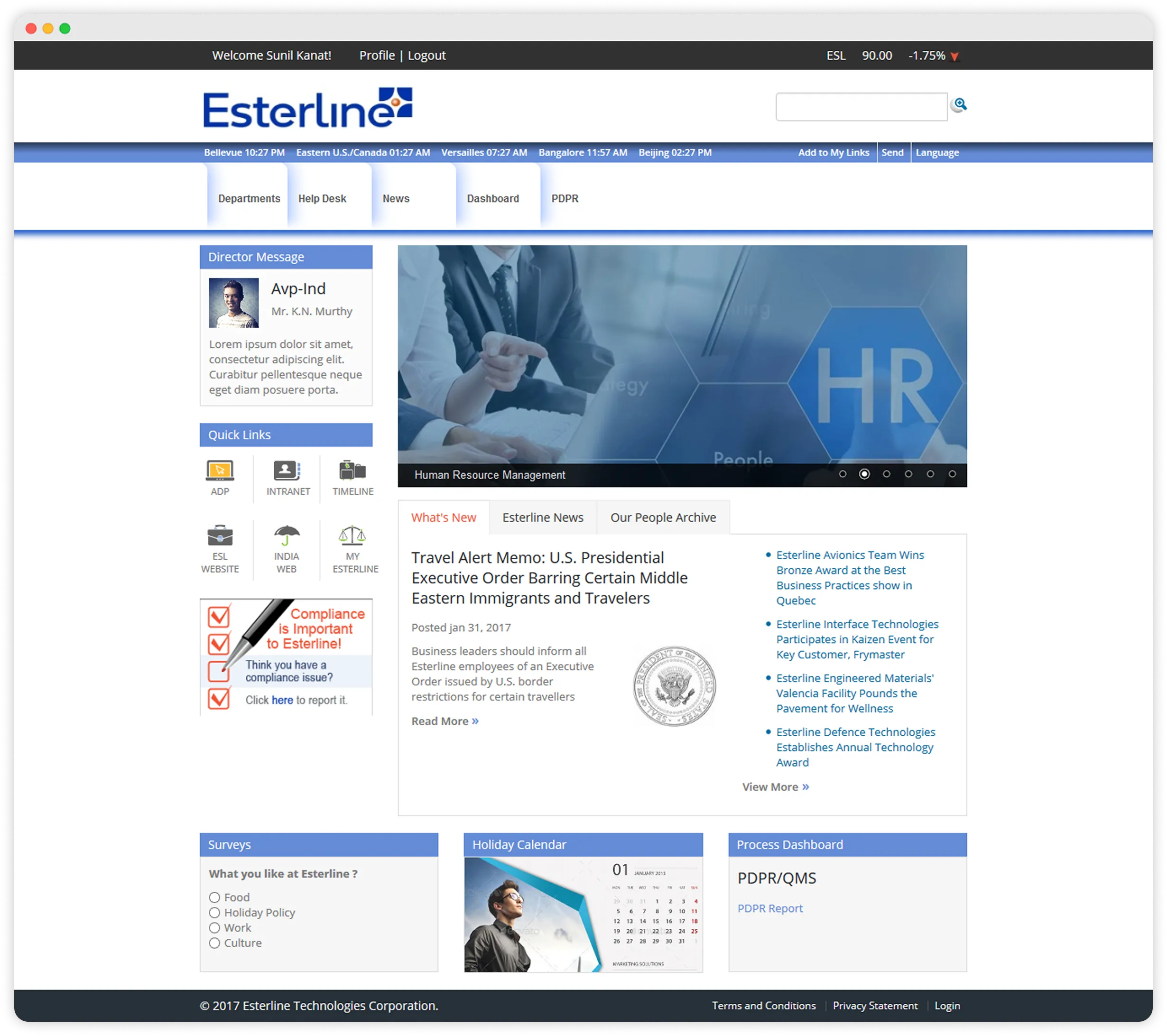Open the Dashboard menu
1167x1036 pixels.
pos(493,199)
